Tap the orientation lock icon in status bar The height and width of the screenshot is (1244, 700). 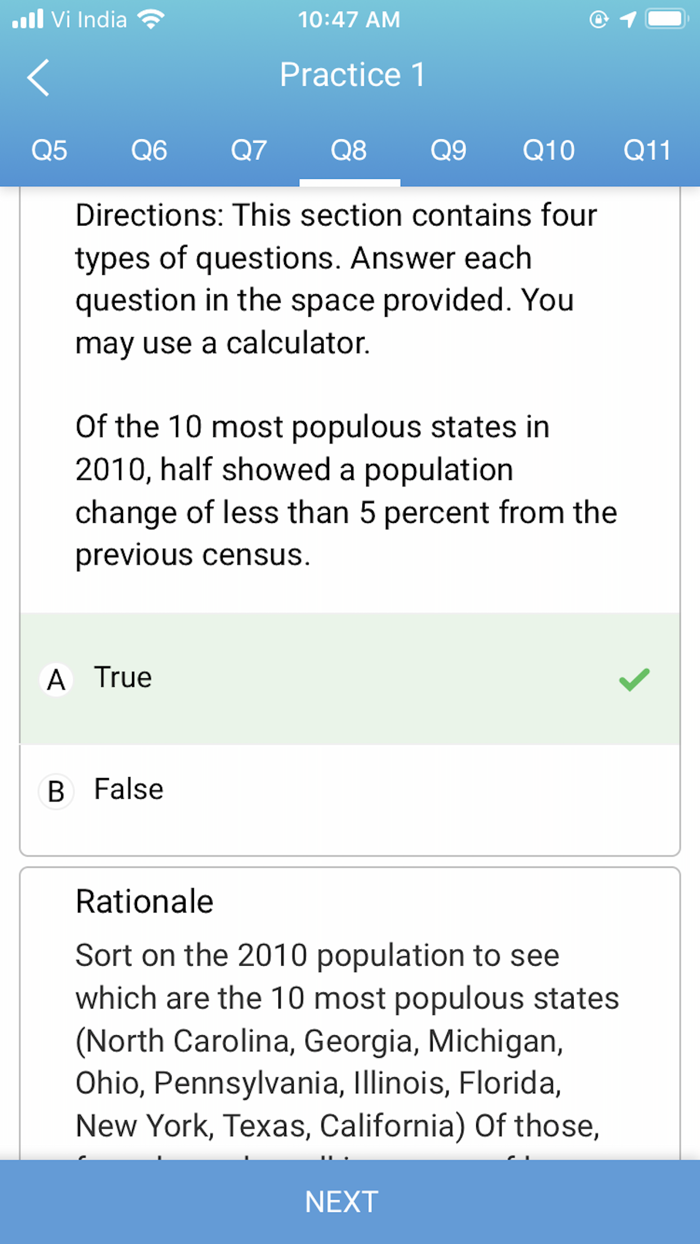[600, 17]
